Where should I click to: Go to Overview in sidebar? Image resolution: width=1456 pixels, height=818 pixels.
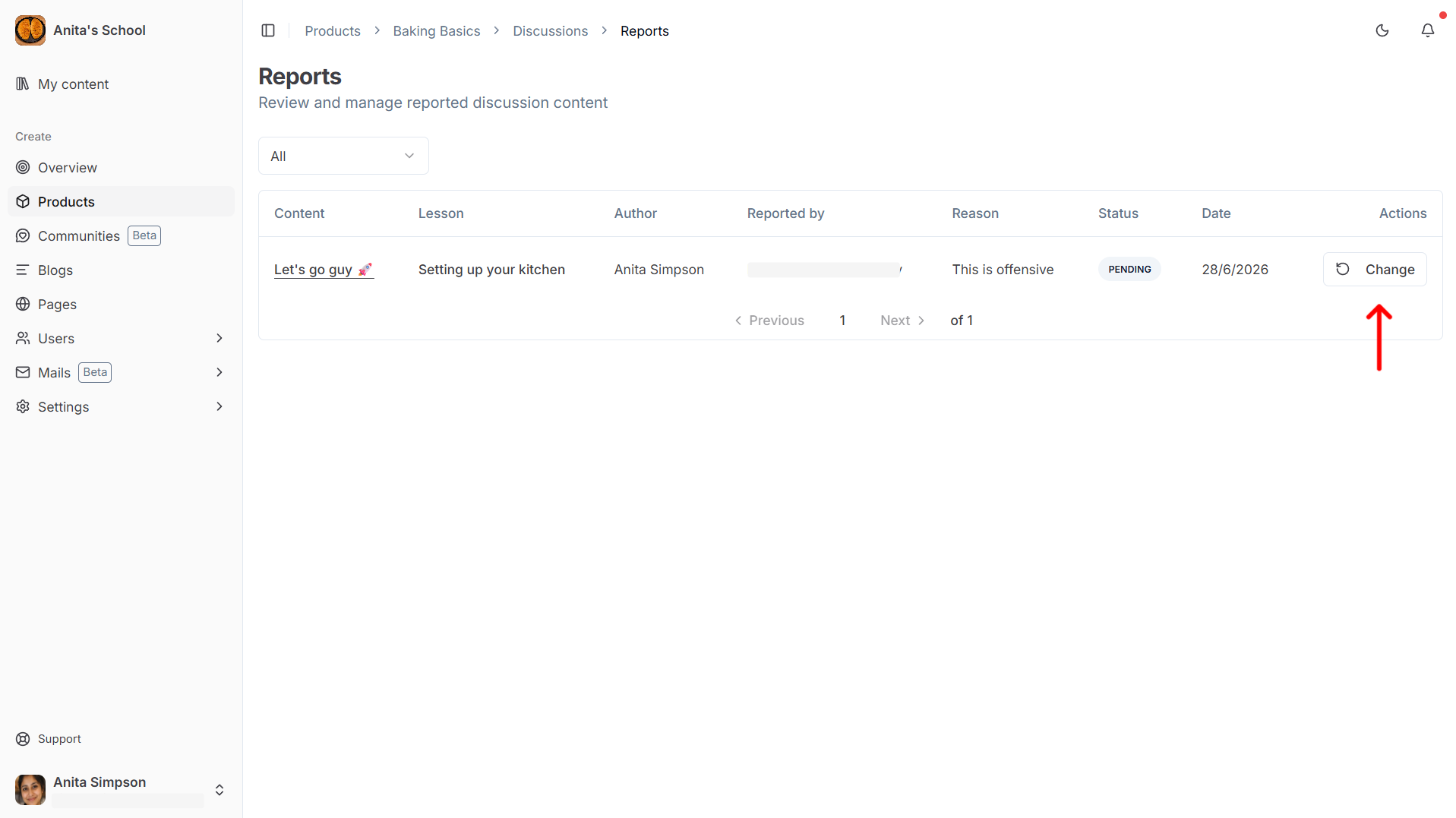pyautogui.click(x=122, y=167)
